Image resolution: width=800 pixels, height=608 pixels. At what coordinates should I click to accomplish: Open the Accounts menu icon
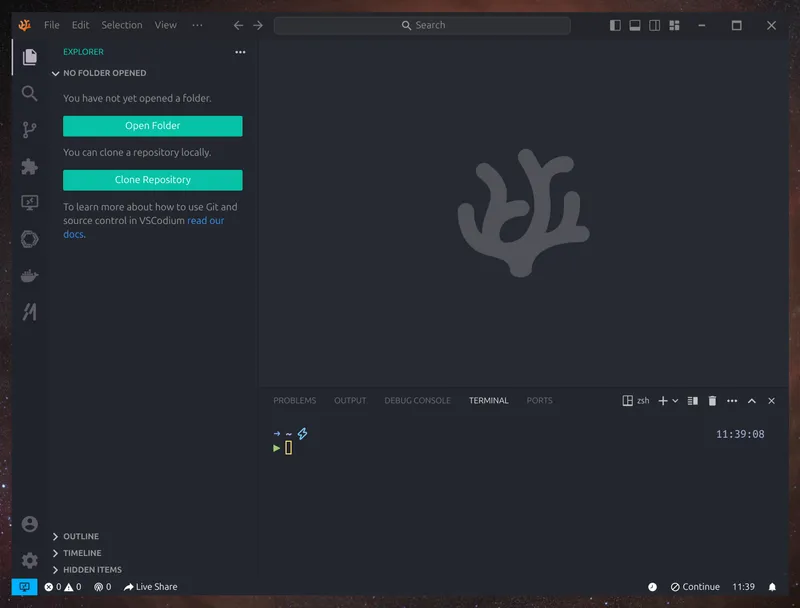[30, 524]
